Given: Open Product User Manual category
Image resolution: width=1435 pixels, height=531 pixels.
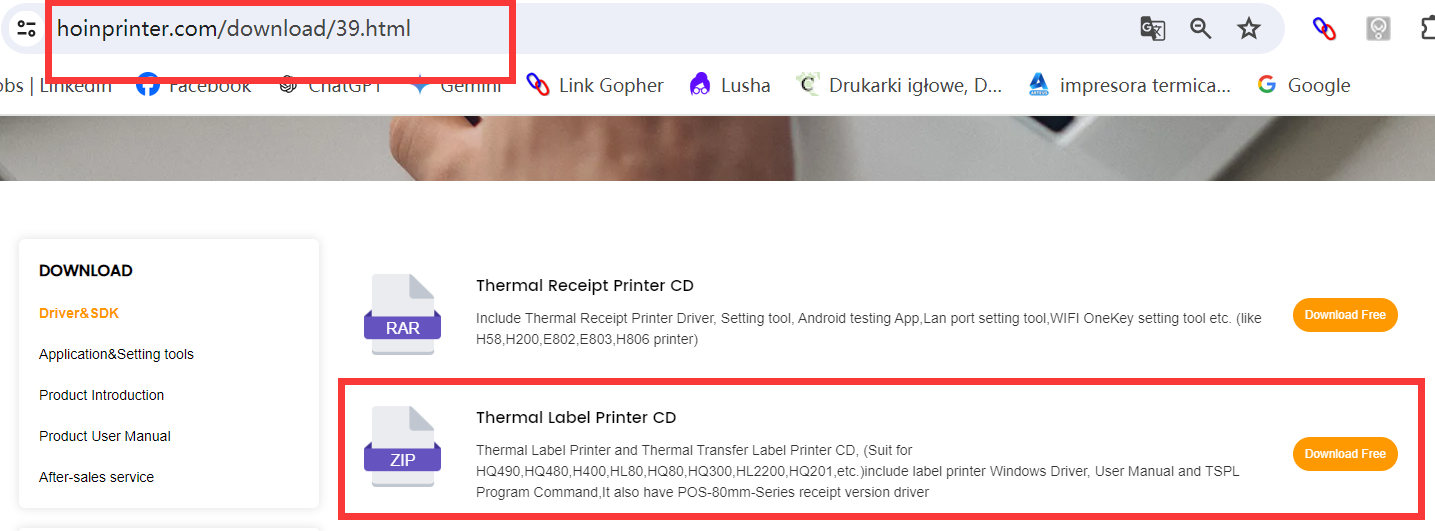Looking at the screenshot, I should click(x=105, y=436).
